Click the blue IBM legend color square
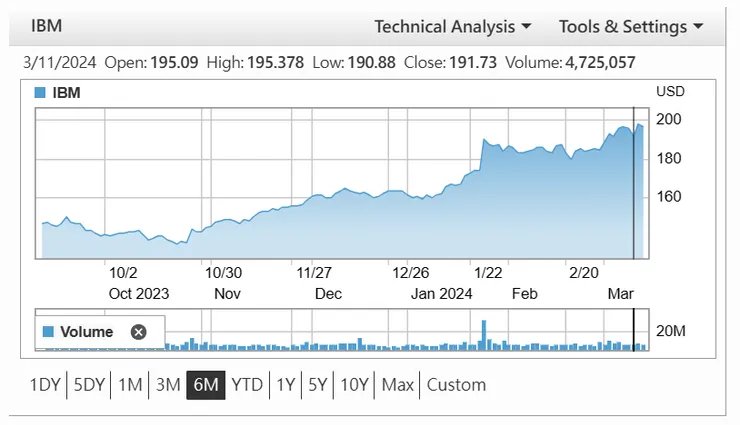 (41, 93)
